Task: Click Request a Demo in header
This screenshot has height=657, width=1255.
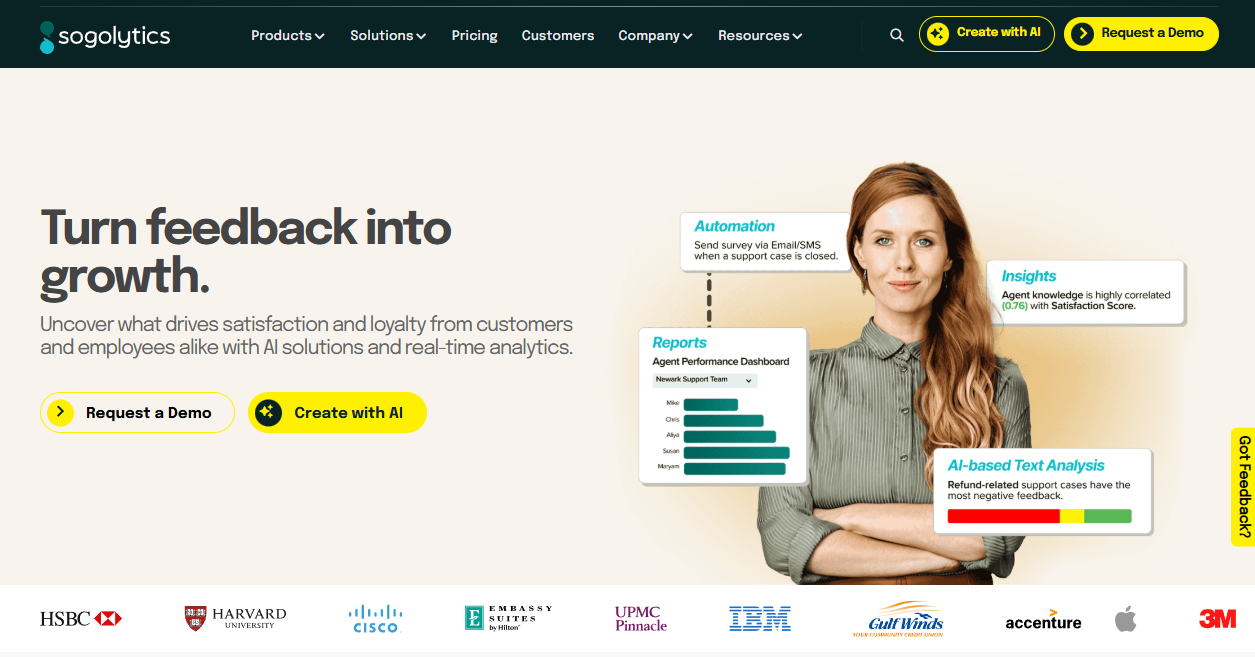Action: (x=1141, y=34)
